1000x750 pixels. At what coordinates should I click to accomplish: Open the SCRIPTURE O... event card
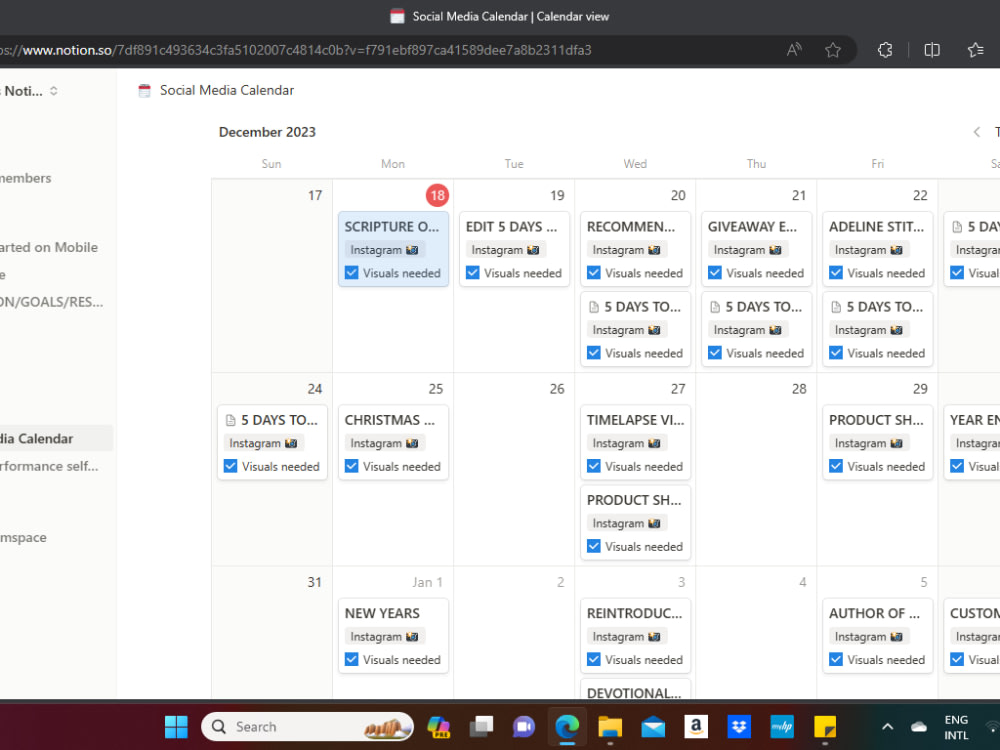393,249
